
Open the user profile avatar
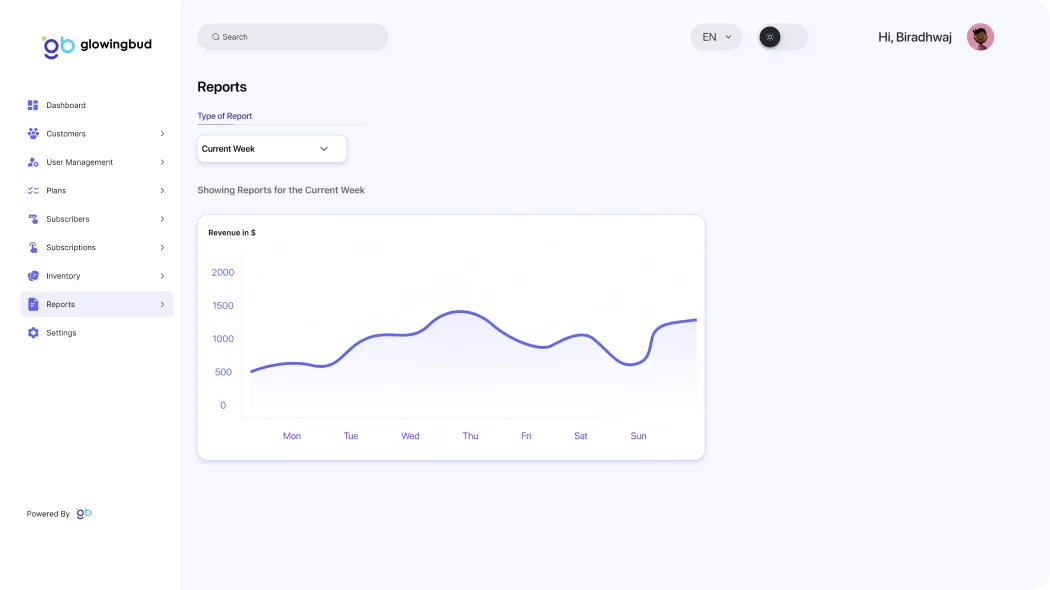pos(980,37)
